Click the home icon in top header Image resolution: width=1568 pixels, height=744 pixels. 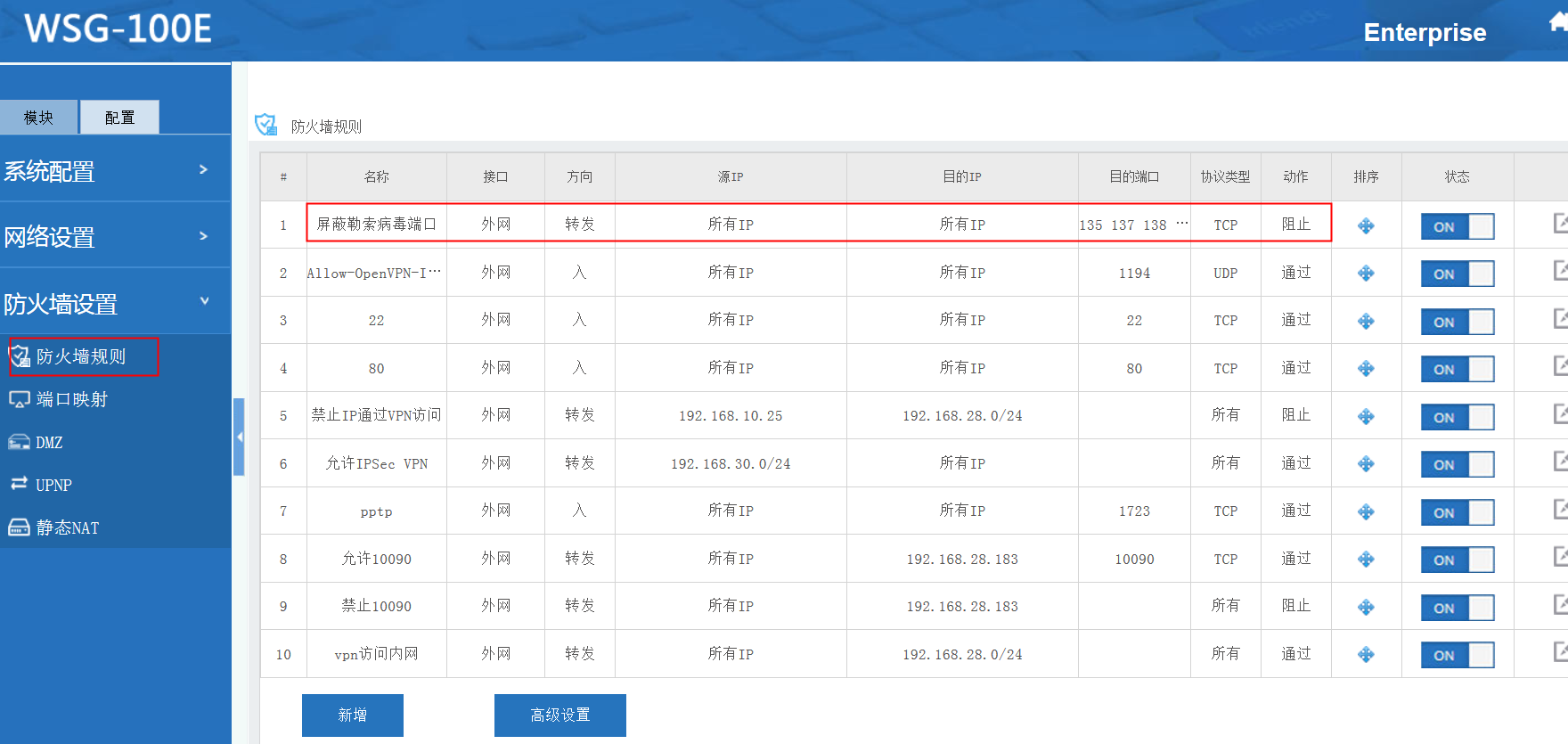pyautogui.click(x=1557, y=23)
